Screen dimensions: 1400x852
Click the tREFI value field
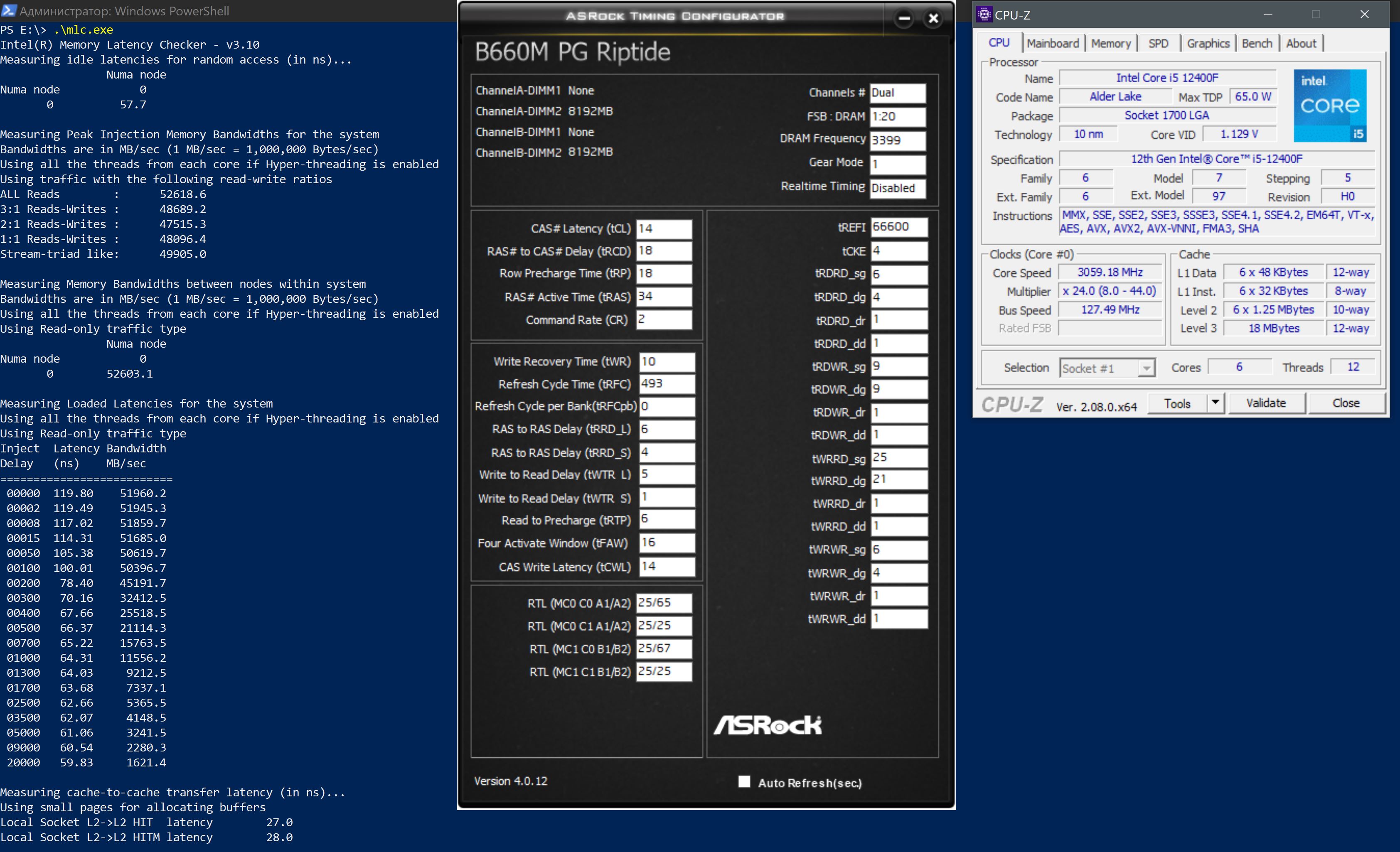(898, 227)
